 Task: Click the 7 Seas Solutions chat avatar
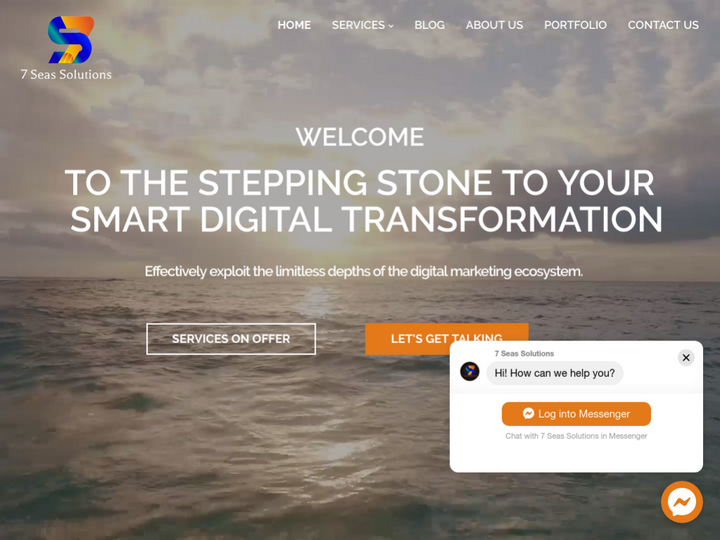tap(469, 371)
